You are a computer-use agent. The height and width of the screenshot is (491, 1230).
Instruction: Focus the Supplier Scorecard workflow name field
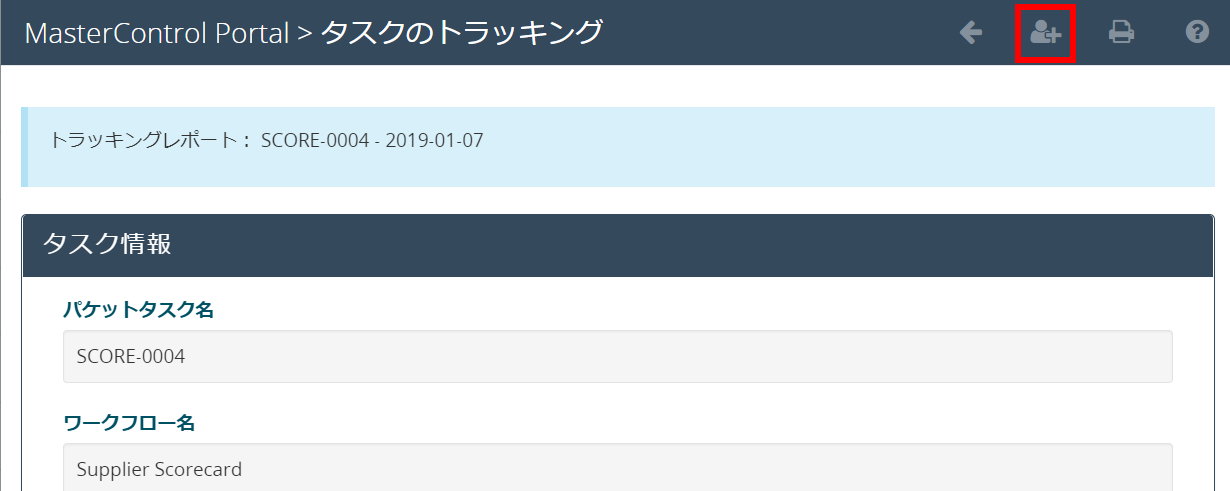(x=617, y=468)
